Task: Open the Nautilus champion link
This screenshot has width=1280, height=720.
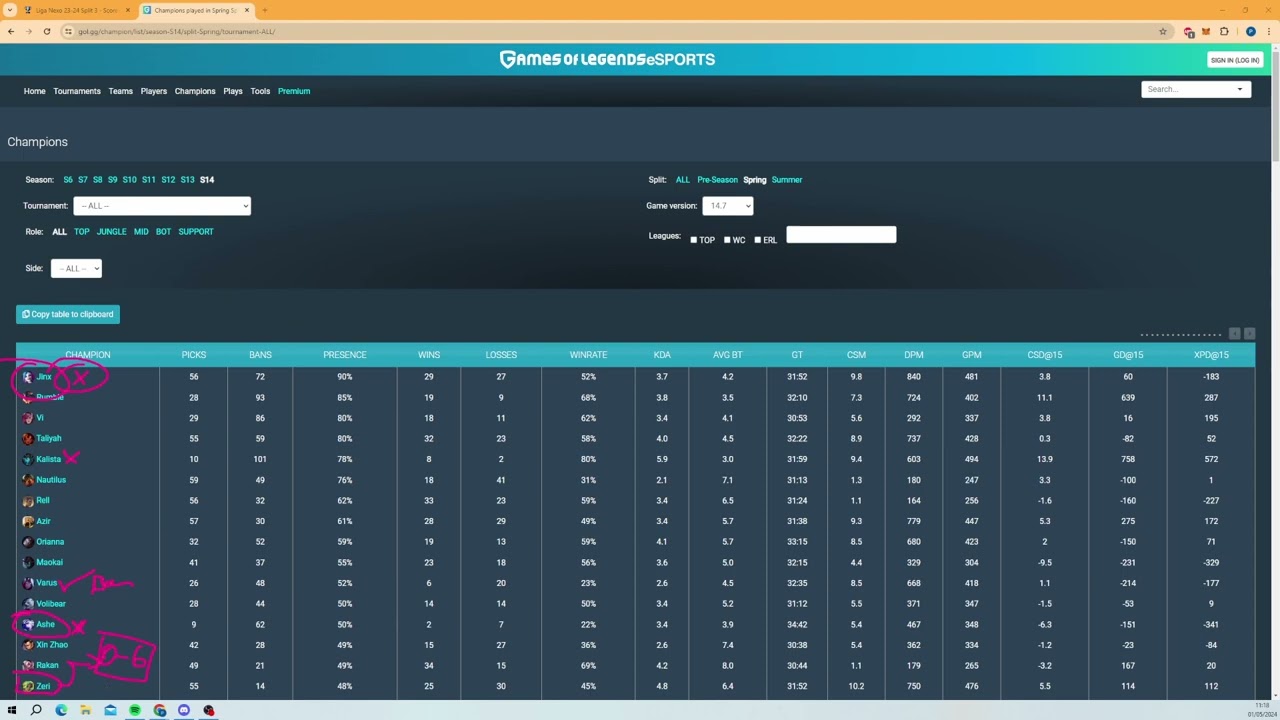Action: (x=51, y=480)
